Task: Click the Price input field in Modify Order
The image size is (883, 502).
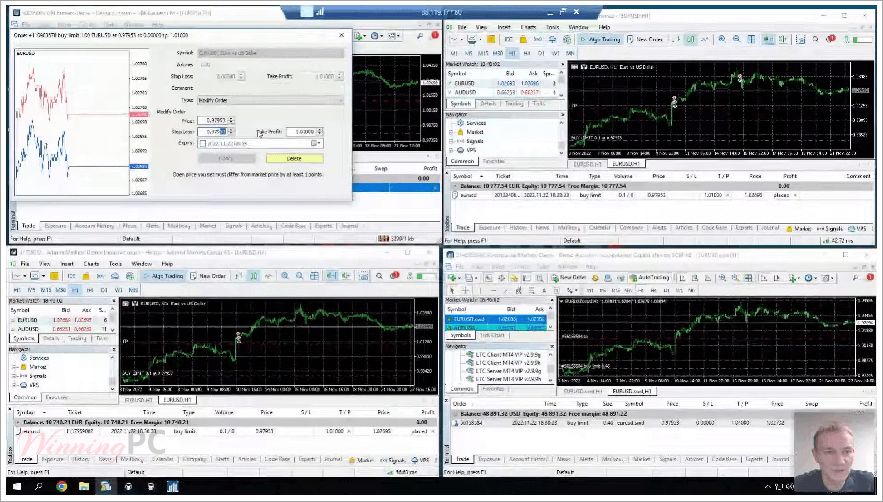Action: (x=213, y=121)
